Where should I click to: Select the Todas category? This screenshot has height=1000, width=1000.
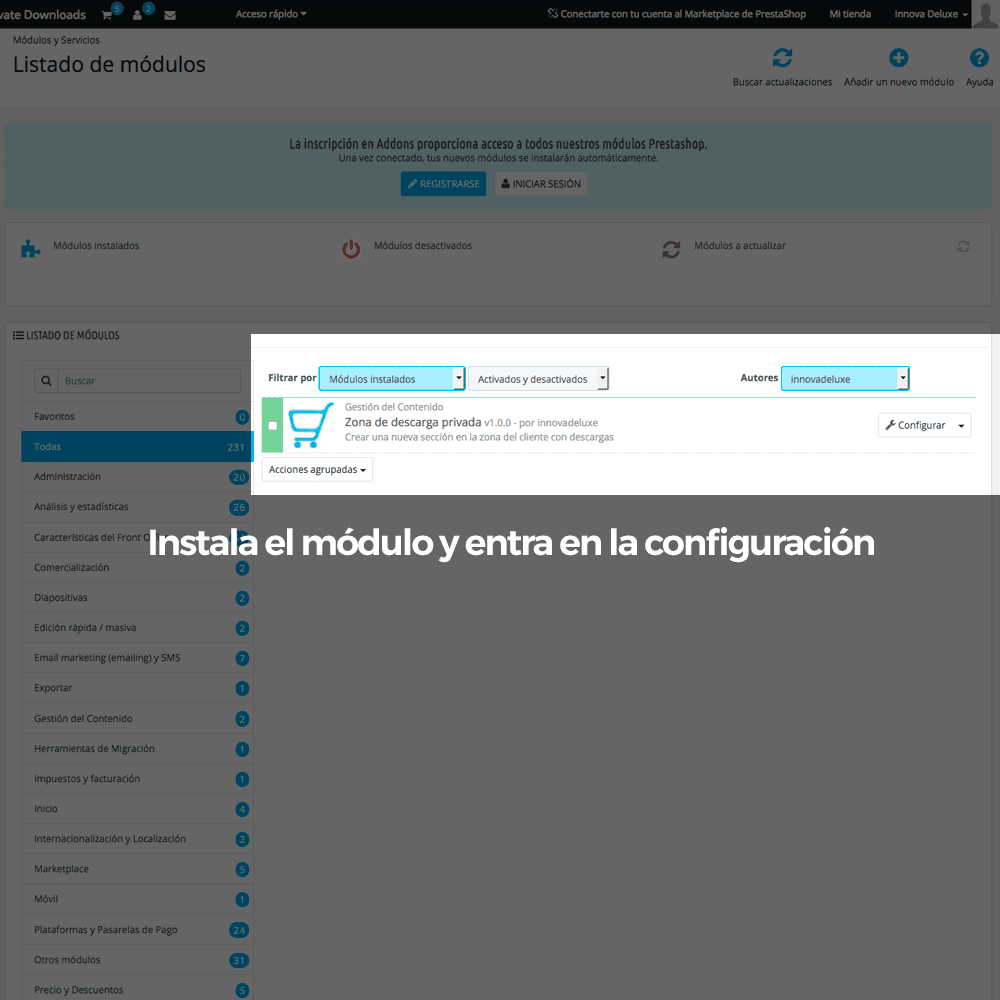point(137,446)
